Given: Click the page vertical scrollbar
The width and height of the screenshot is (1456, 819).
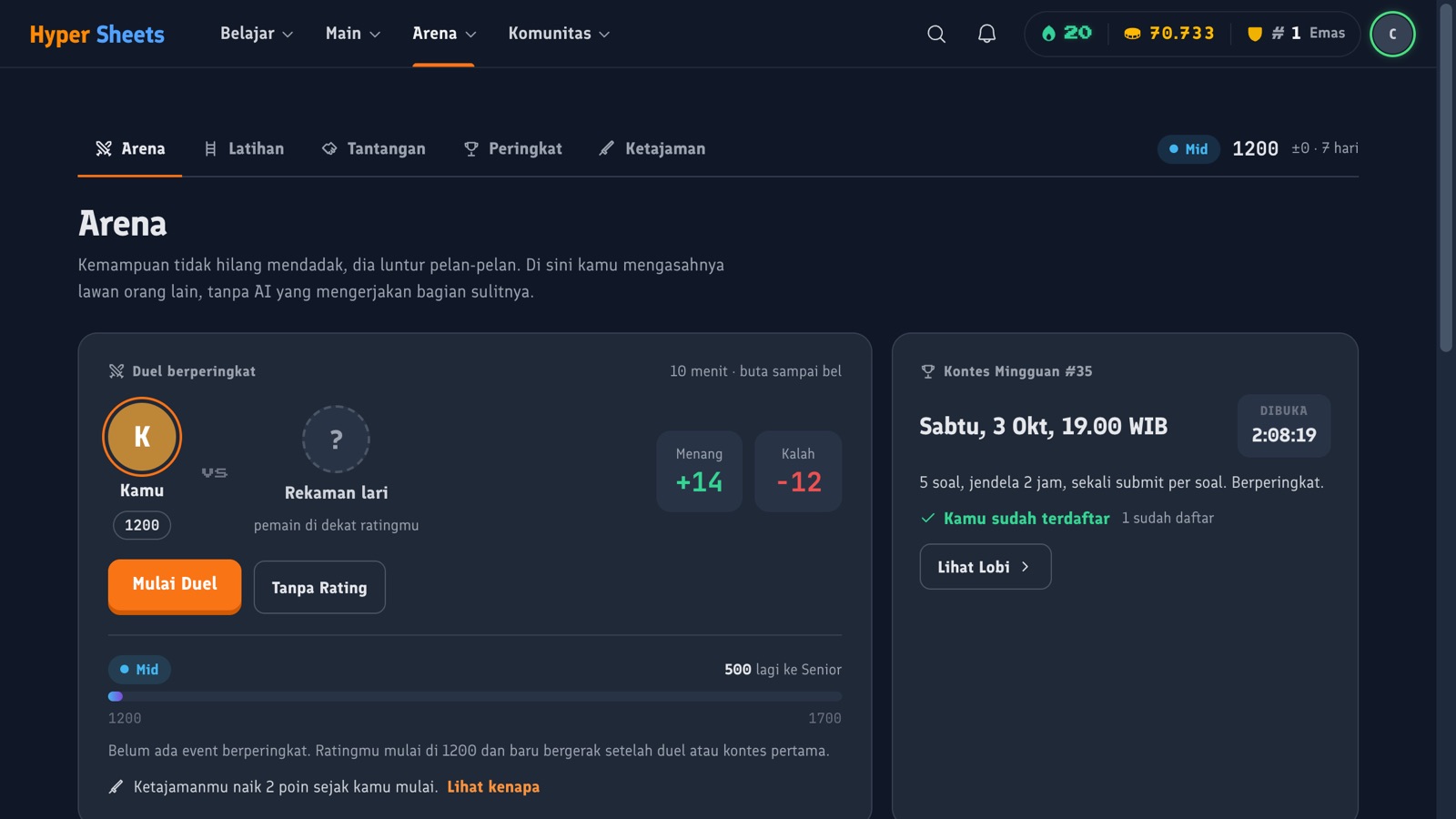Looking at the screenshot, I should point(1446,177).
